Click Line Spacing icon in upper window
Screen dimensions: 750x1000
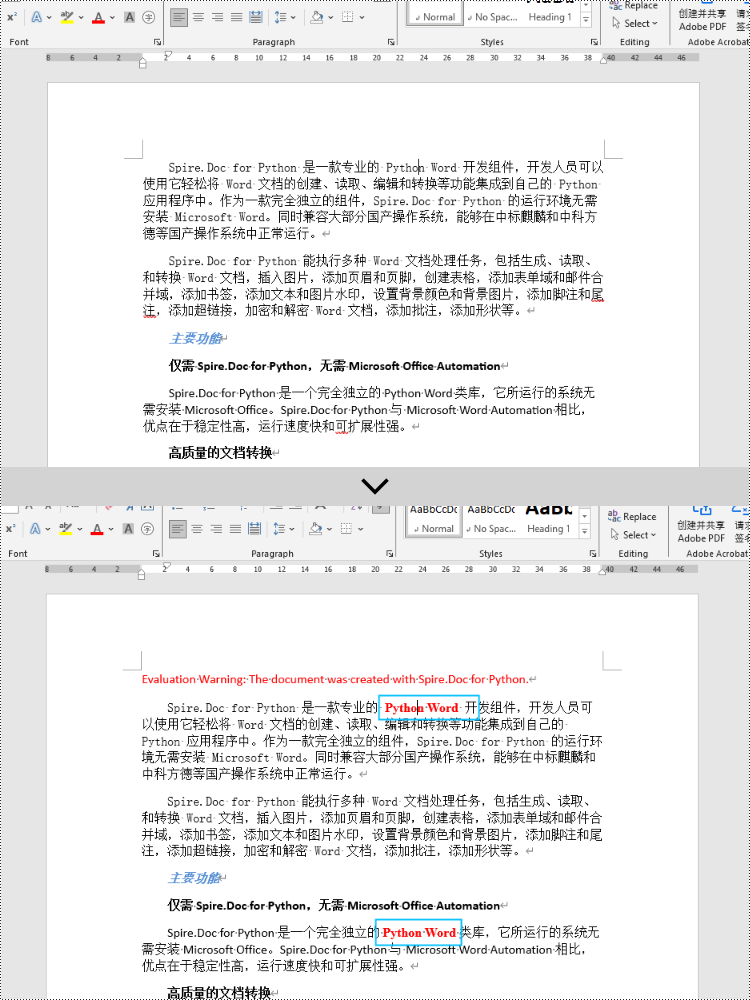[280, 18]
